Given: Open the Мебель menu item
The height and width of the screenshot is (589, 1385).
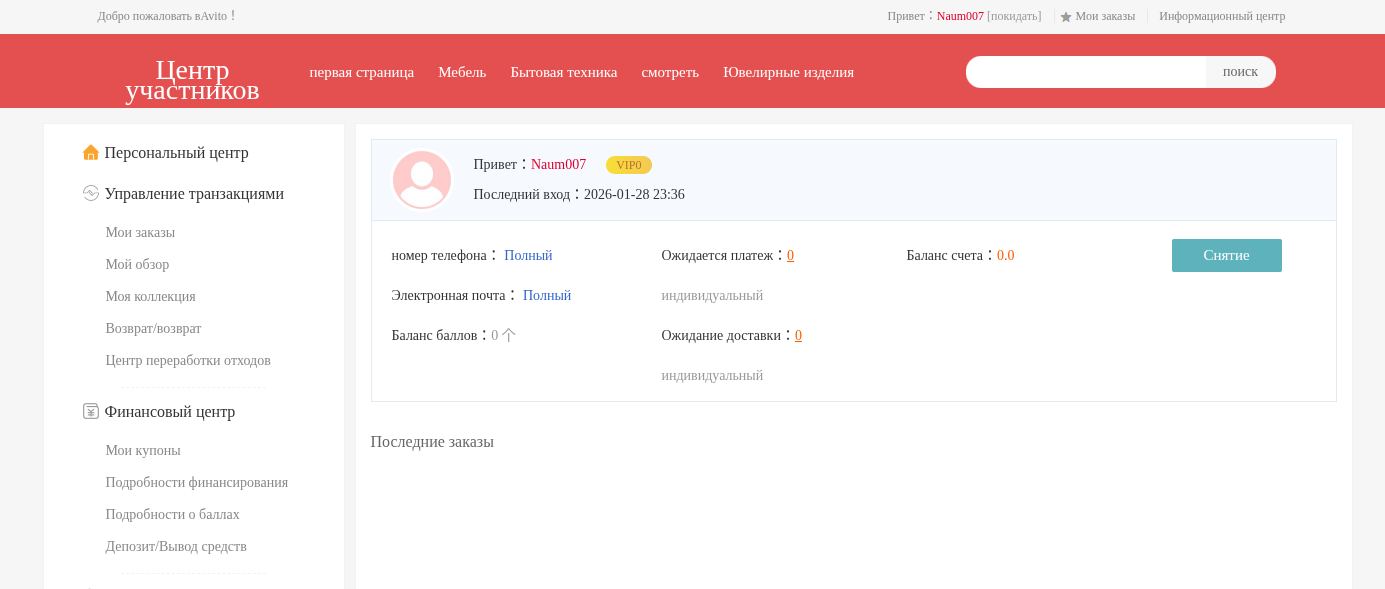Looking at the screenshot, I should 462,72.
